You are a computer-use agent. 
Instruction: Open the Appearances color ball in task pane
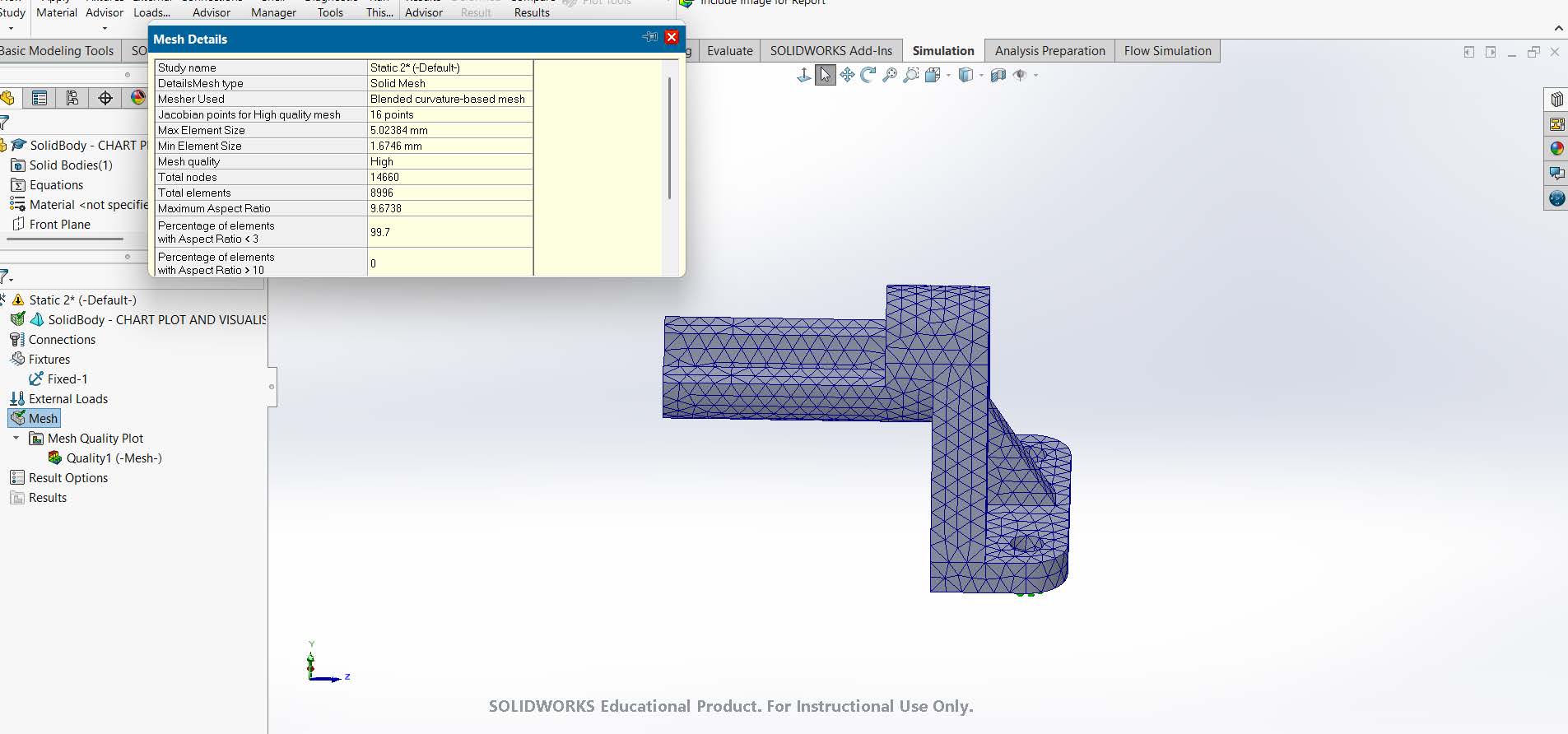point(1556,149)
